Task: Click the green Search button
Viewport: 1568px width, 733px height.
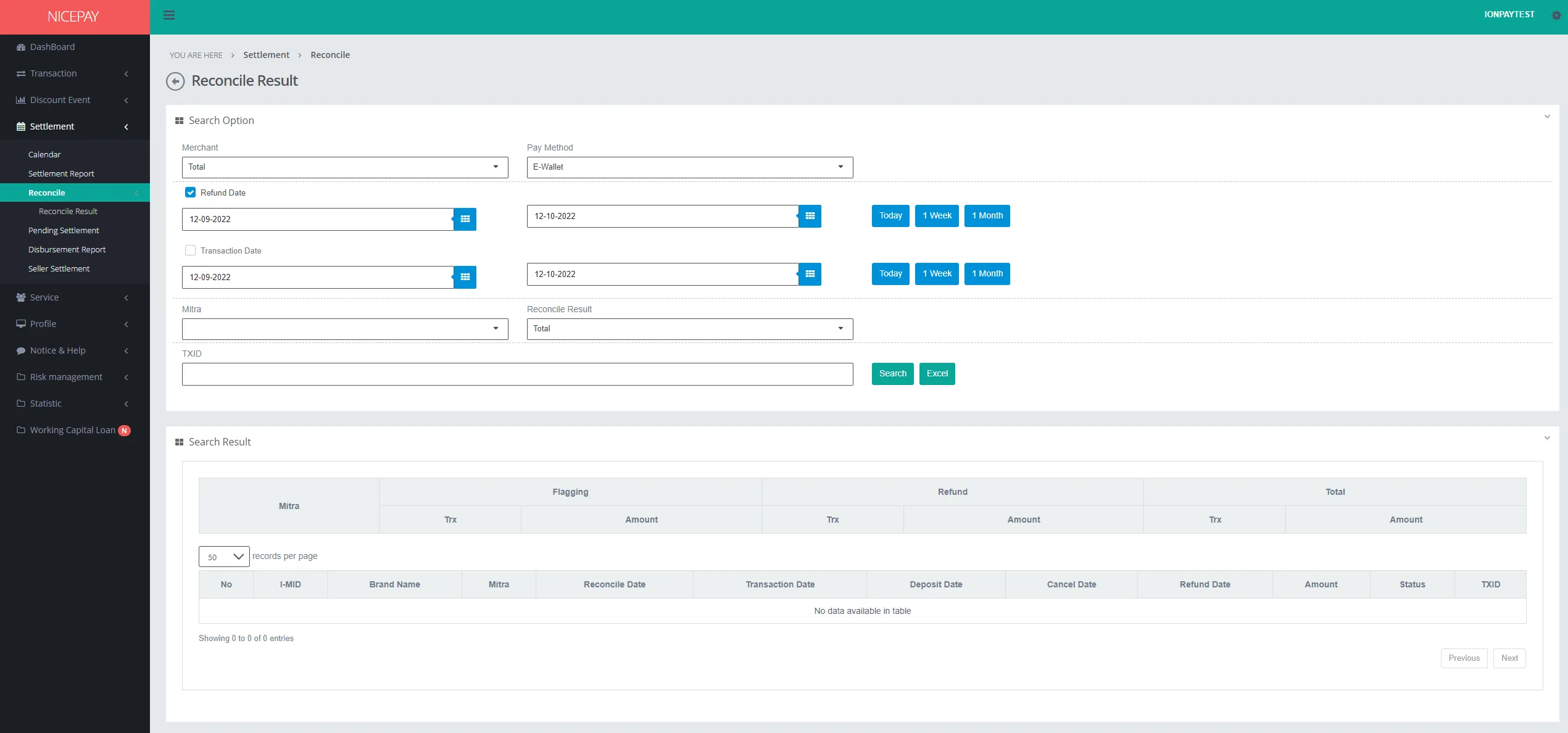Action: click(x=892, y=374)
